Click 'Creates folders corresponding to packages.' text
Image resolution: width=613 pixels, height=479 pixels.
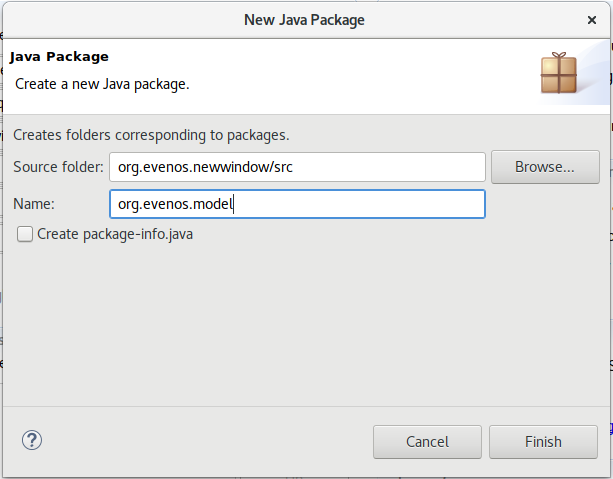click(x=152, y=134)
